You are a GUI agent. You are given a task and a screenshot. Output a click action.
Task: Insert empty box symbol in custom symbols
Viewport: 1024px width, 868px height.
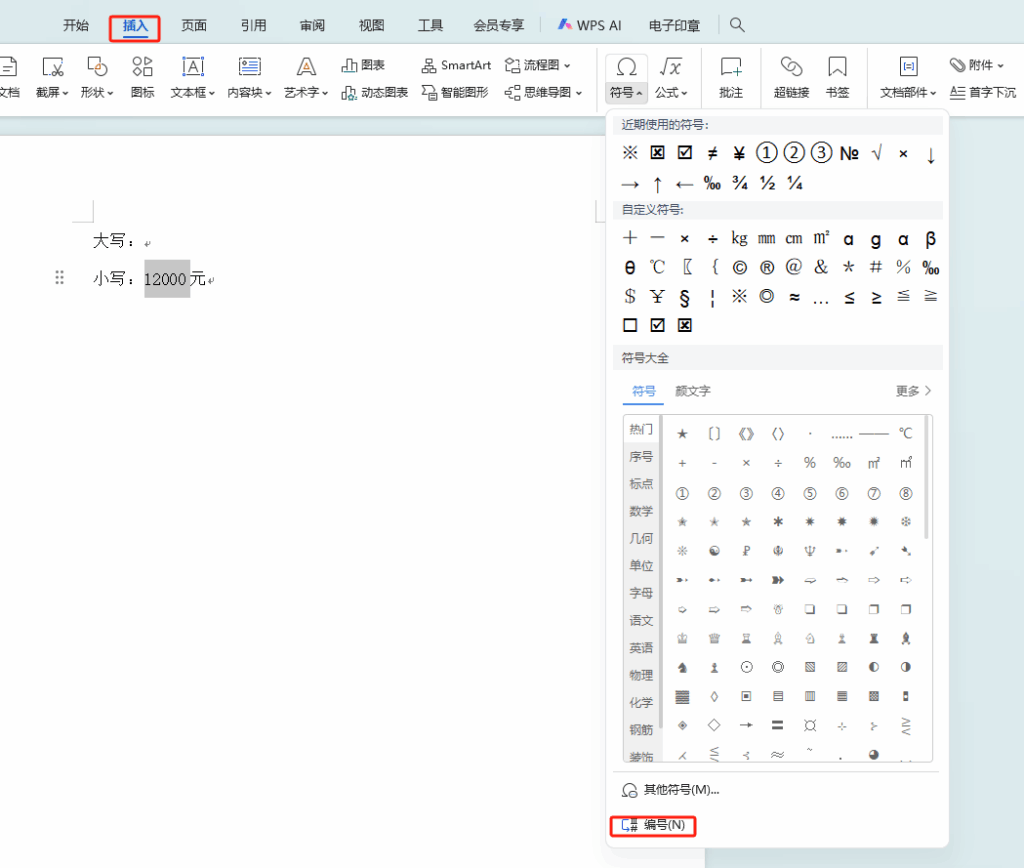(x=630, y=325)
